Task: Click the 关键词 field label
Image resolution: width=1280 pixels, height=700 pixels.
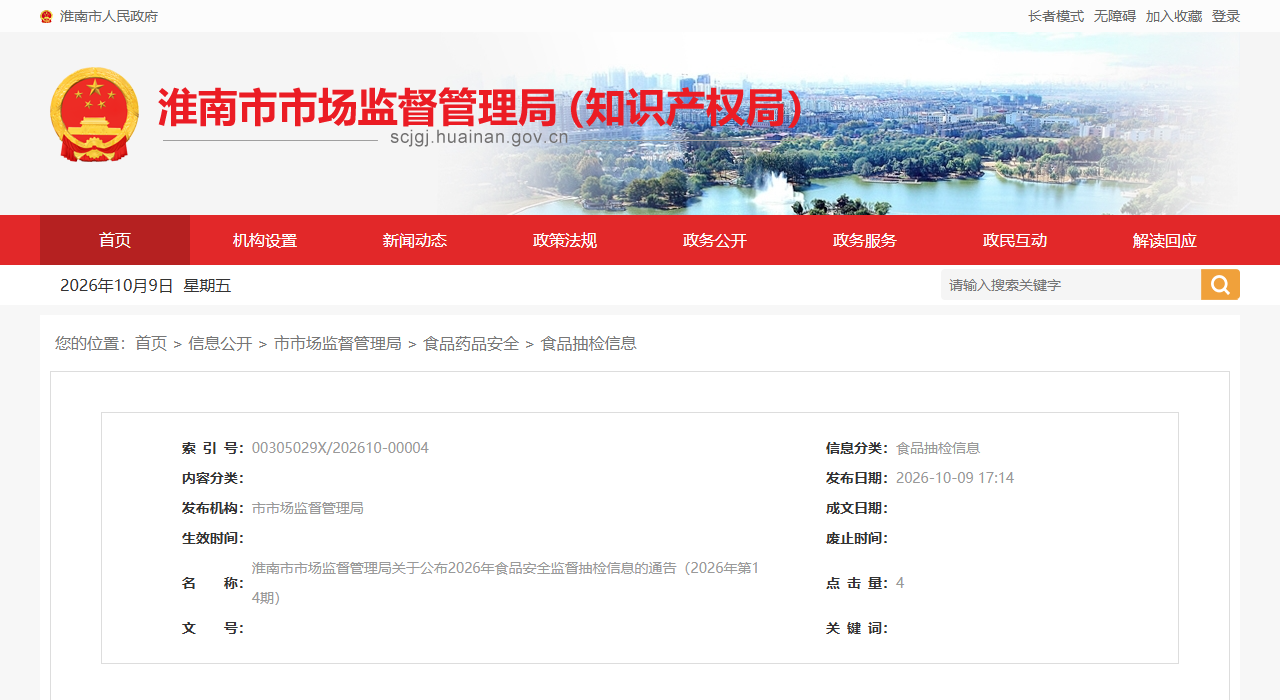Action: tap(857, 628)
